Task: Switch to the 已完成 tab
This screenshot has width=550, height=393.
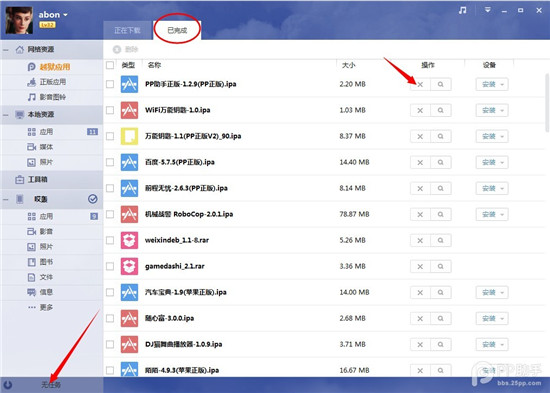Action: (x=177, y=31)
